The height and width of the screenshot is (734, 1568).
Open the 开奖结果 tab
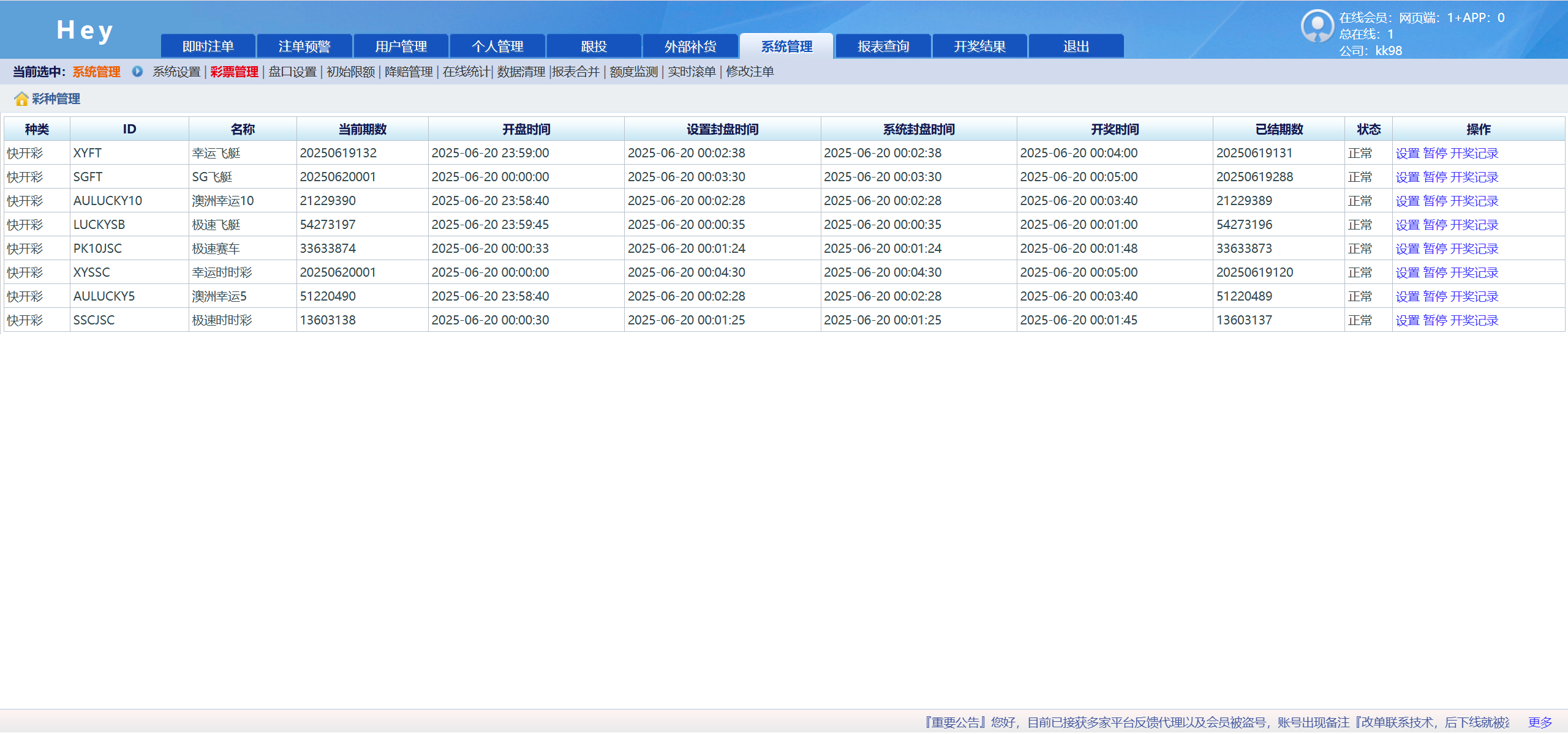point(979,45)
